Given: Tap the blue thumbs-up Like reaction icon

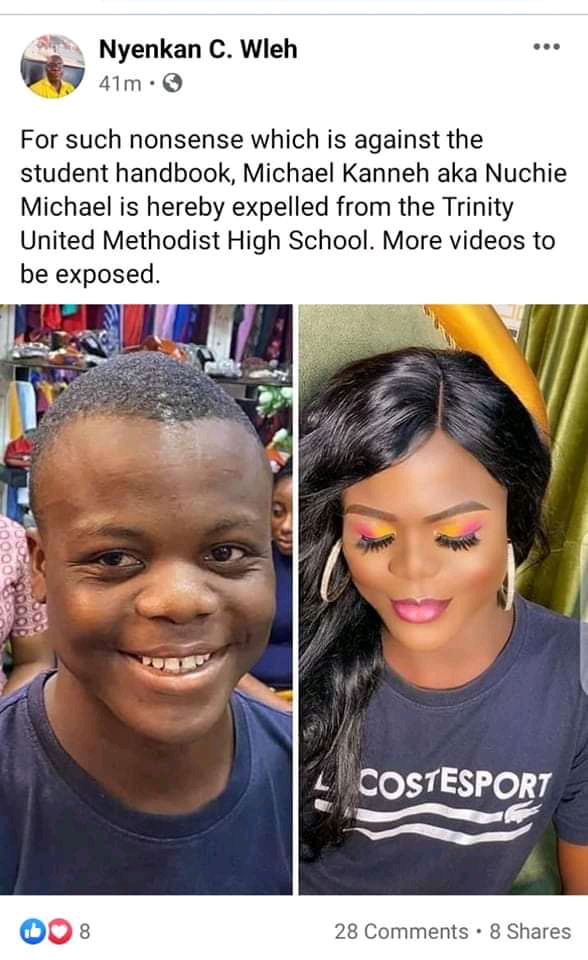Looking at the screenshot, I should pos(33,931).
